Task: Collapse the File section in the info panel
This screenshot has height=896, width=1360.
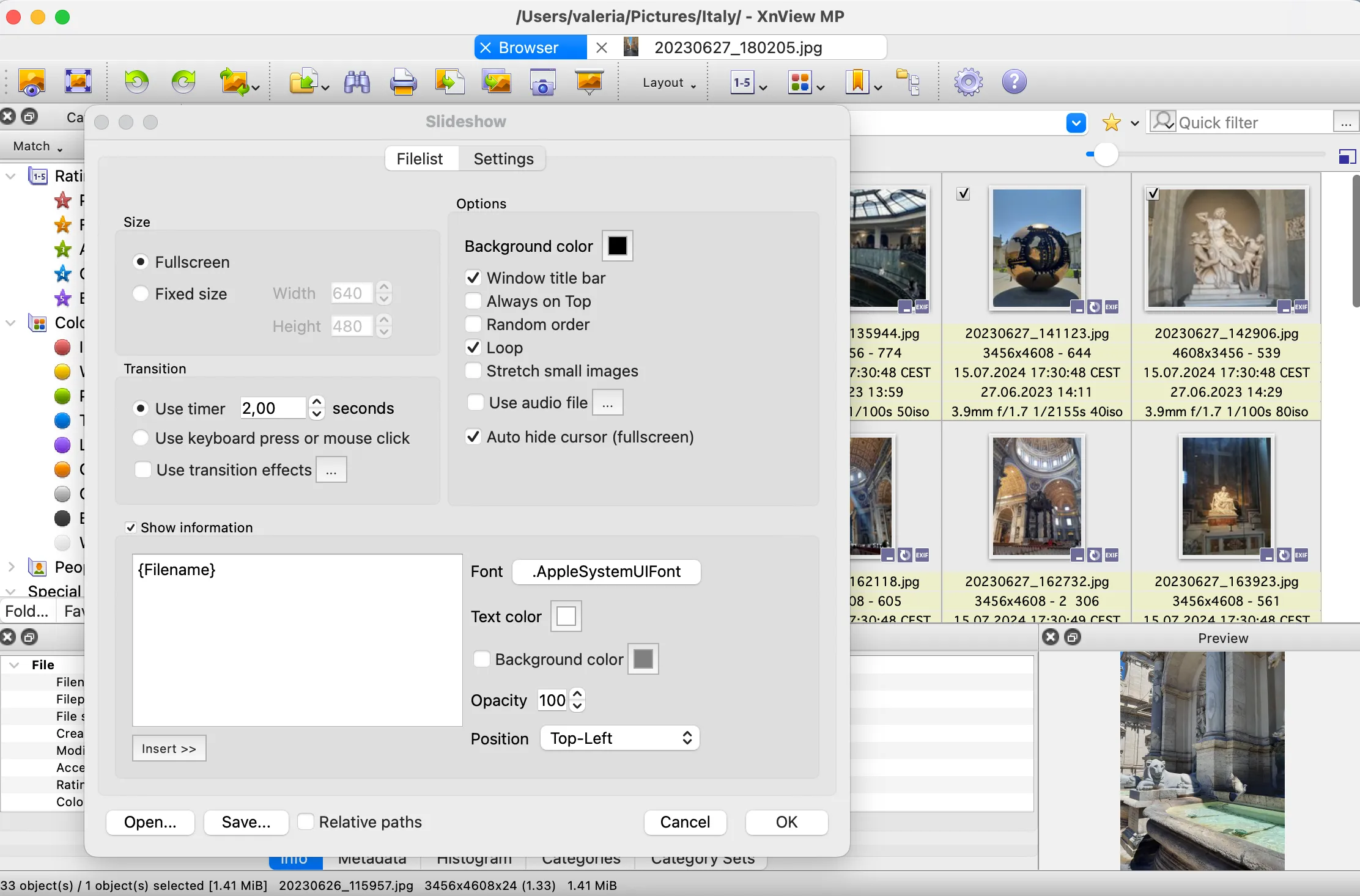Action: [15, 664]
